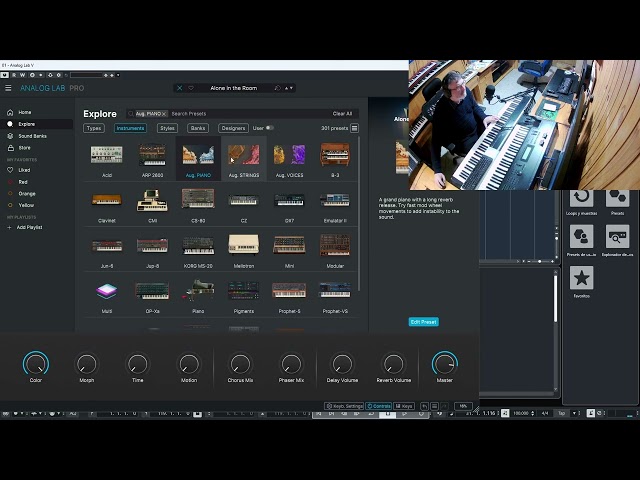Select Explore in the sidebar
Image resolution: width=640 pixels, height=480 pixels.
tap(27, 124)
